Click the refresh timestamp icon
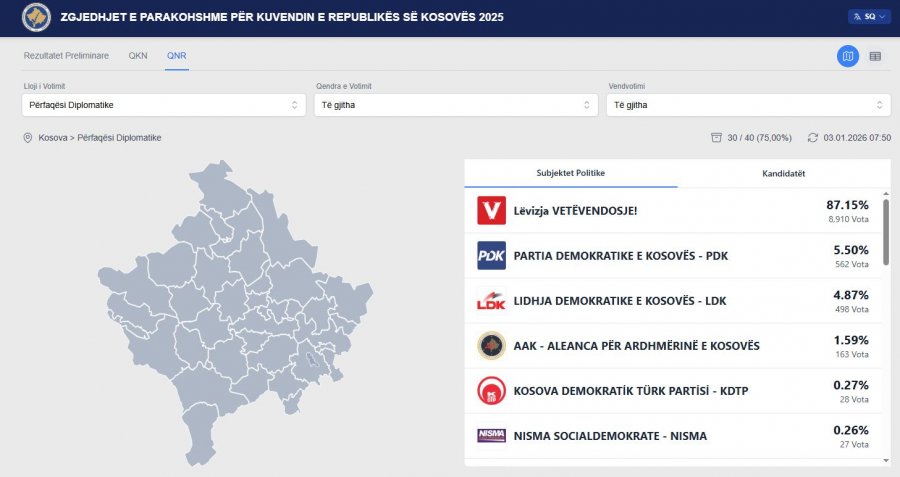 [813, 138]
